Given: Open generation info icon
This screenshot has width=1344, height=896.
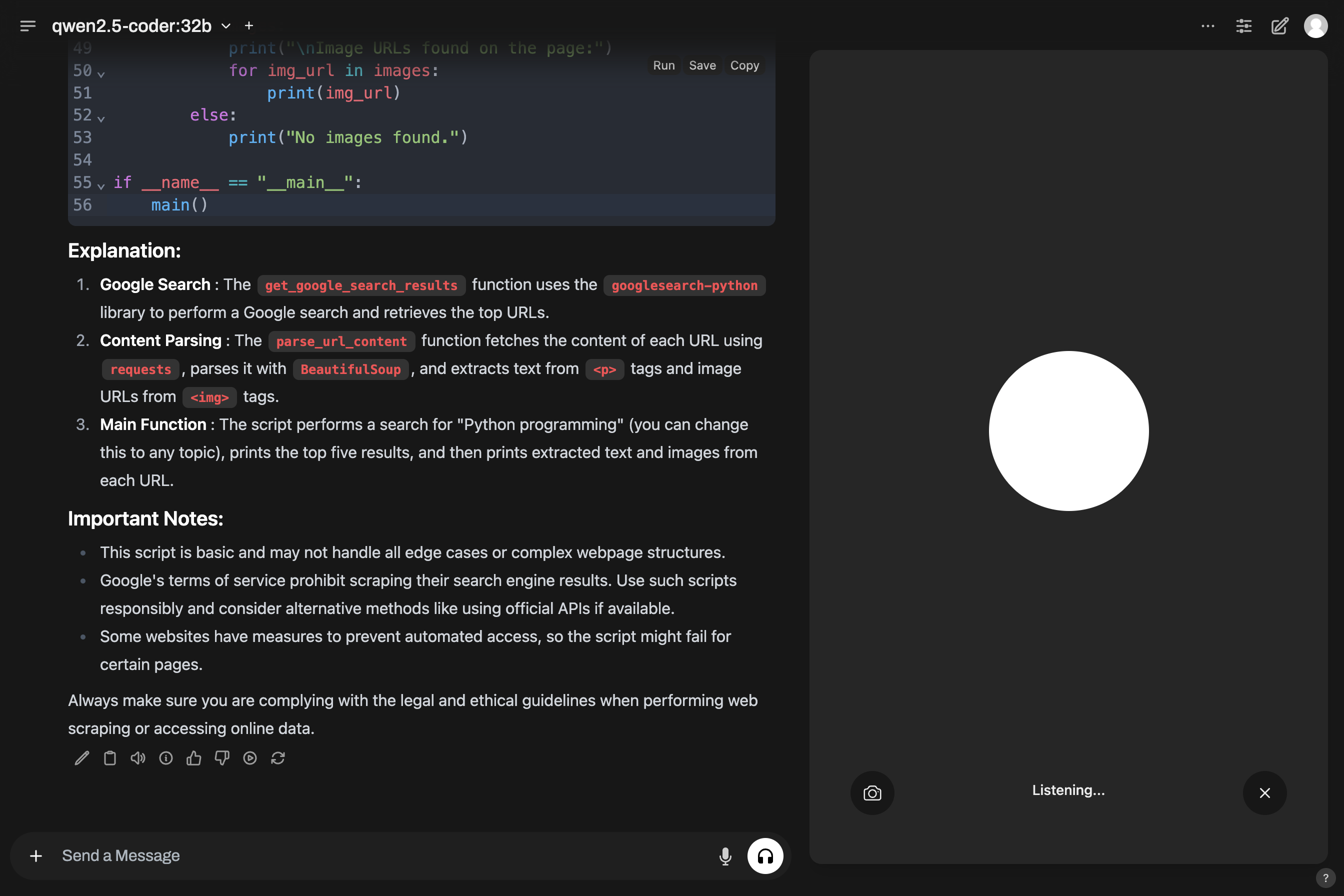Looking at the screenshot, I should coord(165,757).
